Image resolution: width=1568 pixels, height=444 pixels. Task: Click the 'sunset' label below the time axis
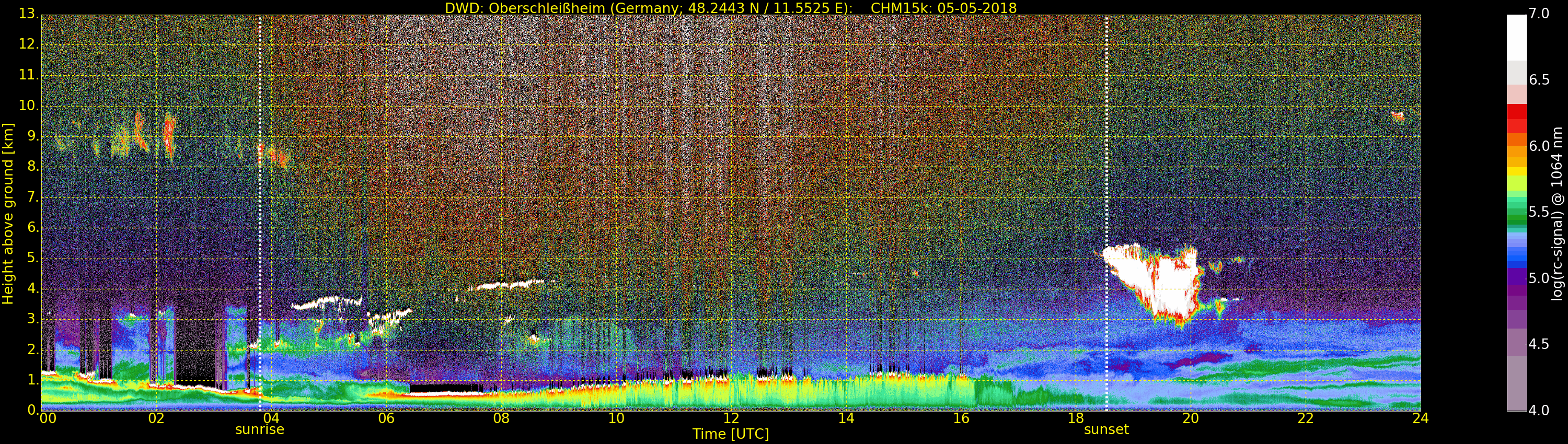click(x=1106, y=429)
